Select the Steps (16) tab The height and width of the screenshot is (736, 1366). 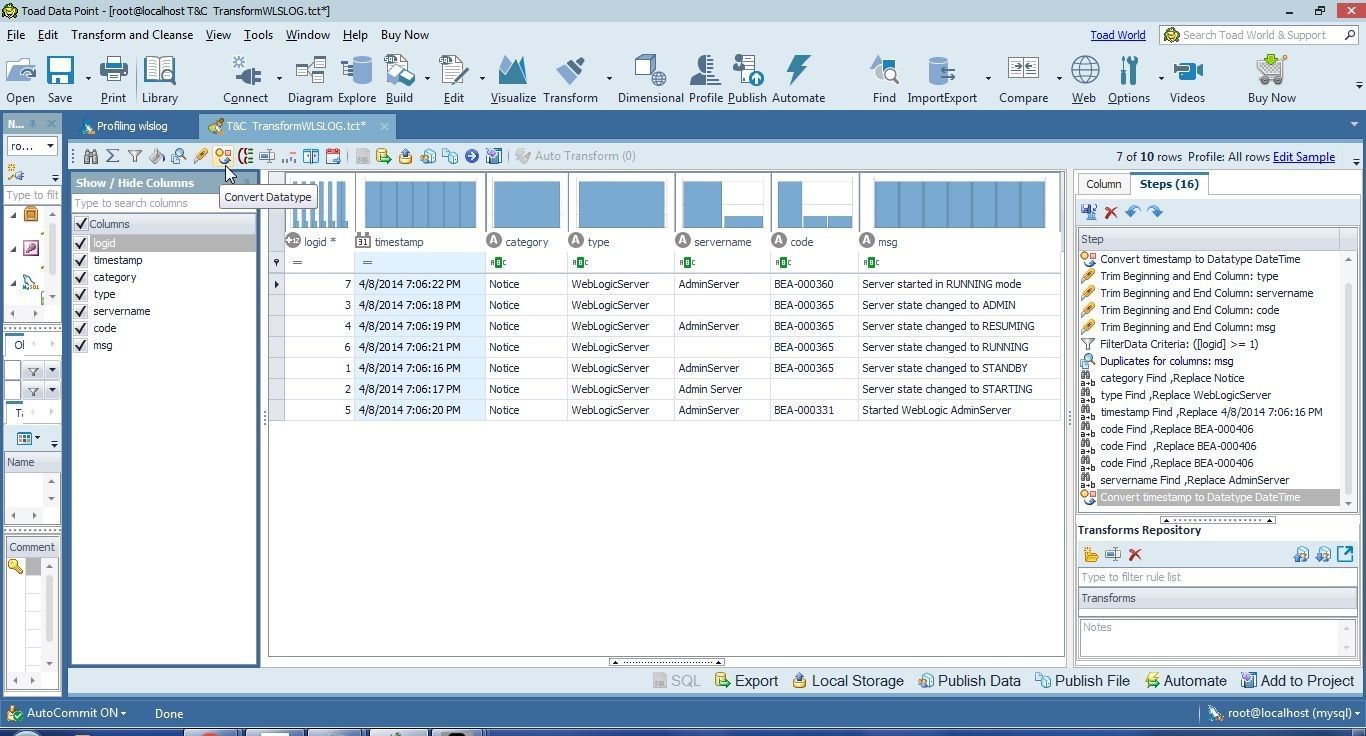(x=1169, y=184)
